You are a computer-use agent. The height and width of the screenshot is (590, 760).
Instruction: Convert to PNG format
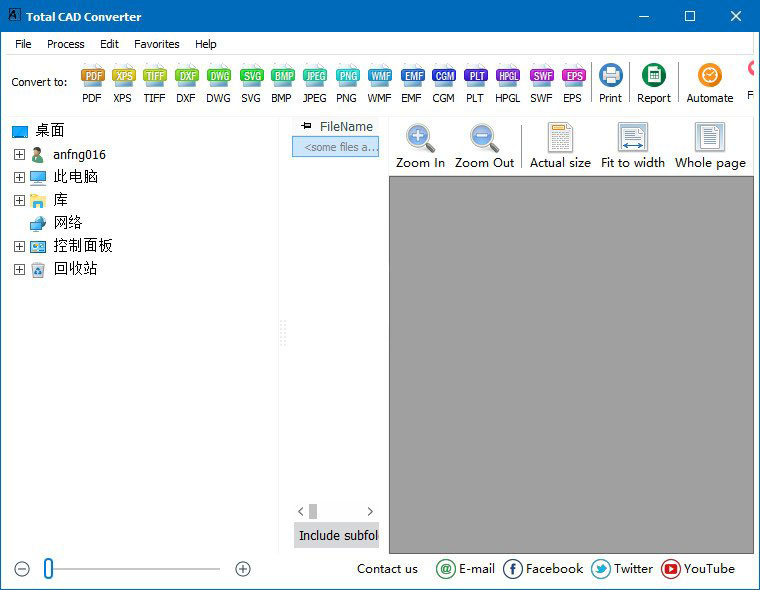347,83
